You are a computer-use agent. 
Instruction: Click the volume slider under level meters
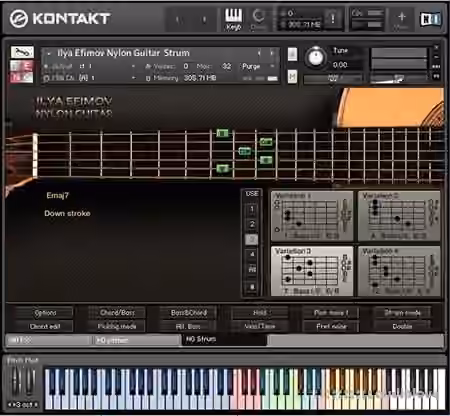pyautogui.click(x=399, y=78)
